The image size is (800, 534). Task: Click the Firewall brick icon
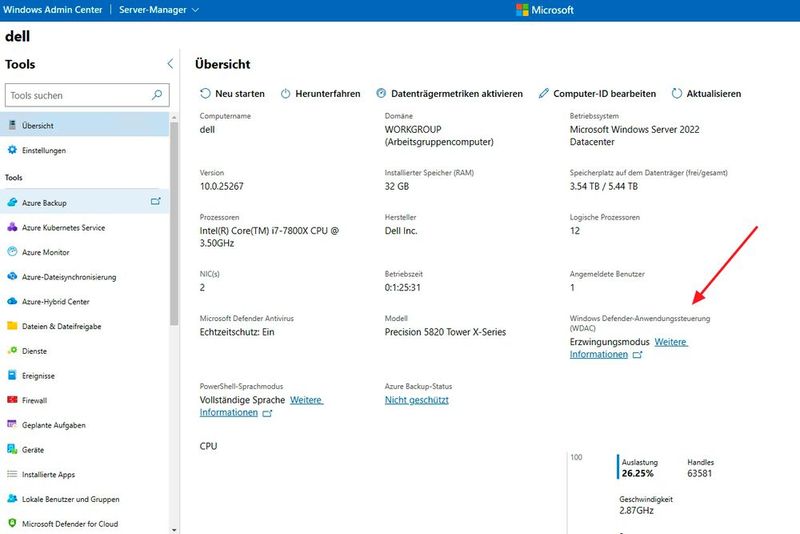point(12,400)
